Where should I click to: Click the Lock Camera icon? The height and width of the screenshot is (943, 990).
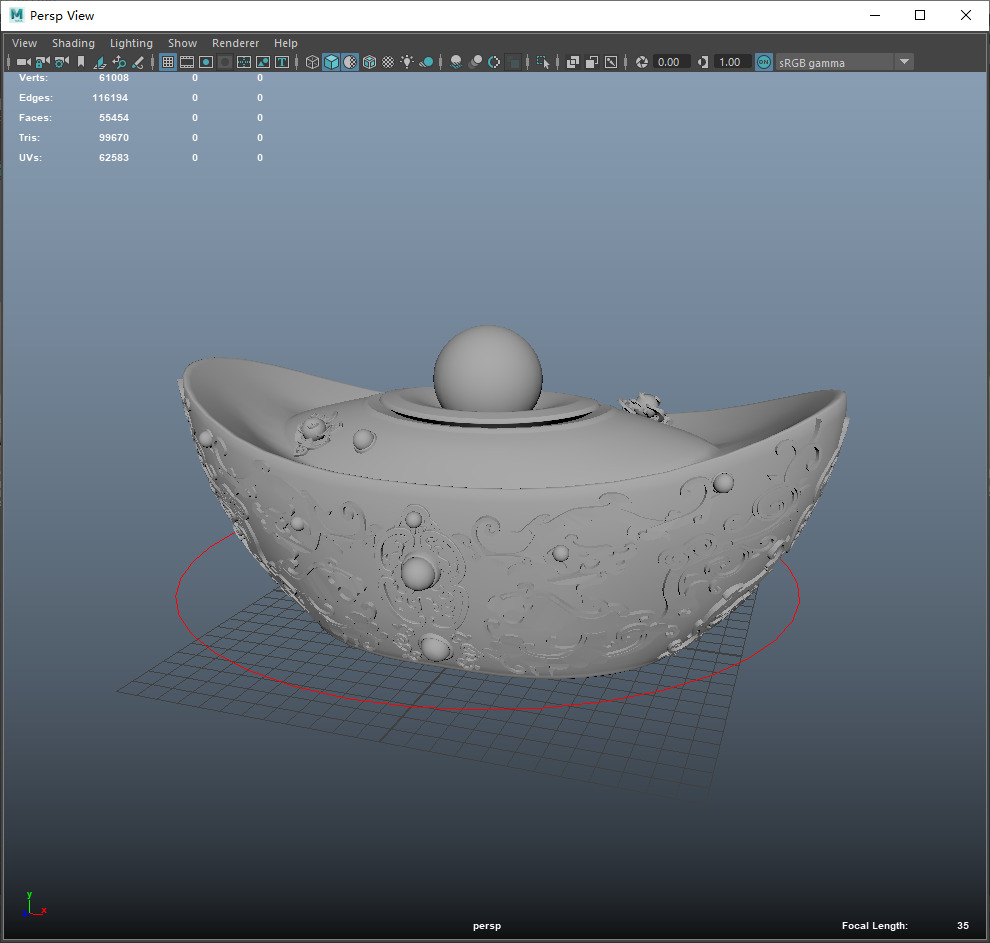click(x=42, y=62)
